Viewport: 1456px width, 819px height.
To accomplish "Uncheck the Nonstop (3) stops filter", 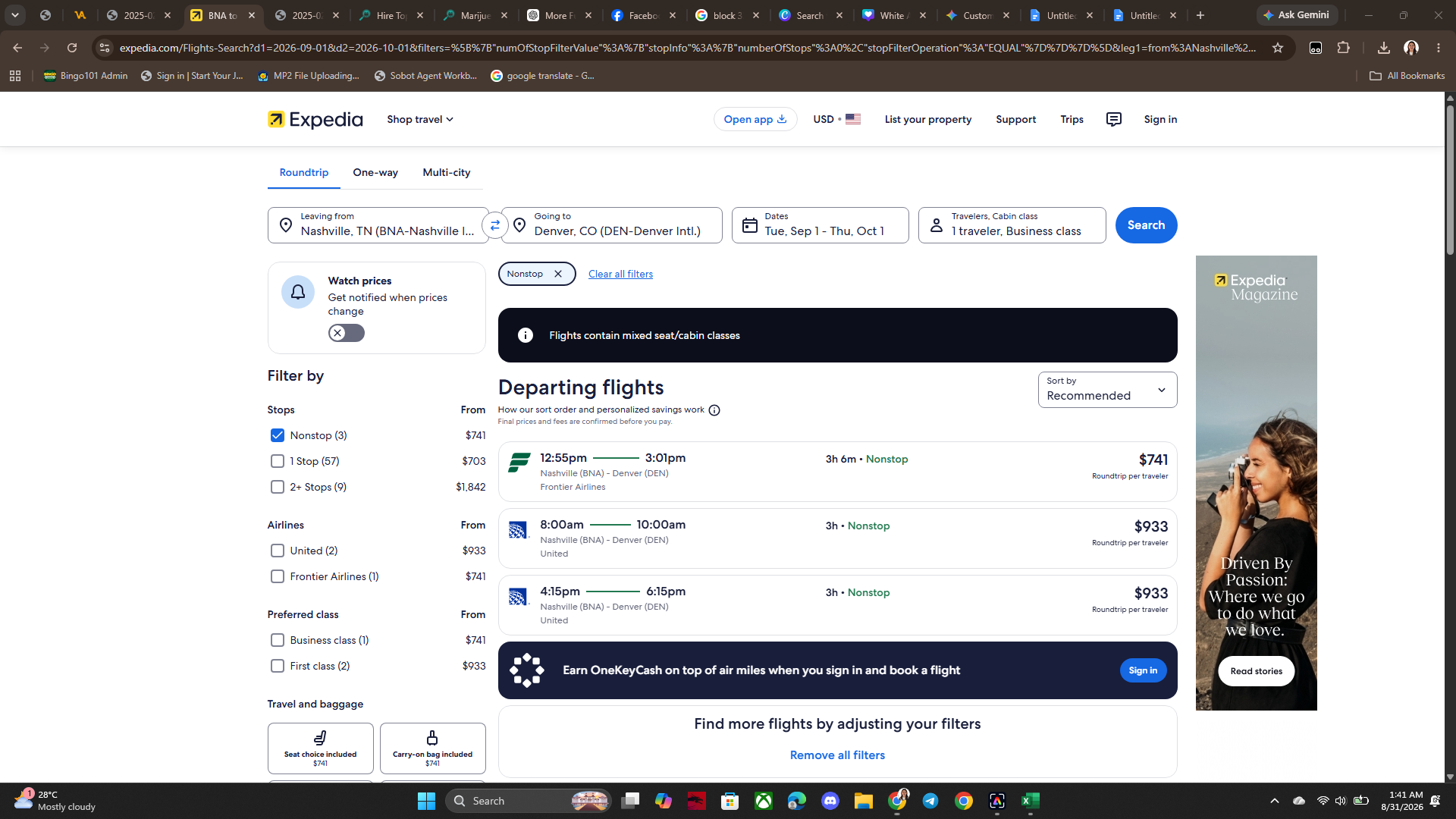I will pos(278,435).
